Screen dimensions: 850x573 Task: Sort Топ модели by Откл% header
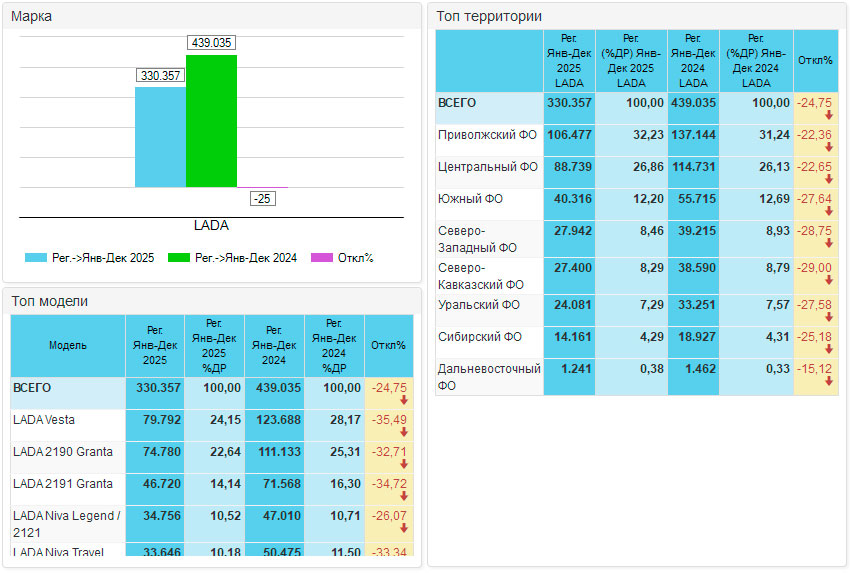[x=388, y=345]
